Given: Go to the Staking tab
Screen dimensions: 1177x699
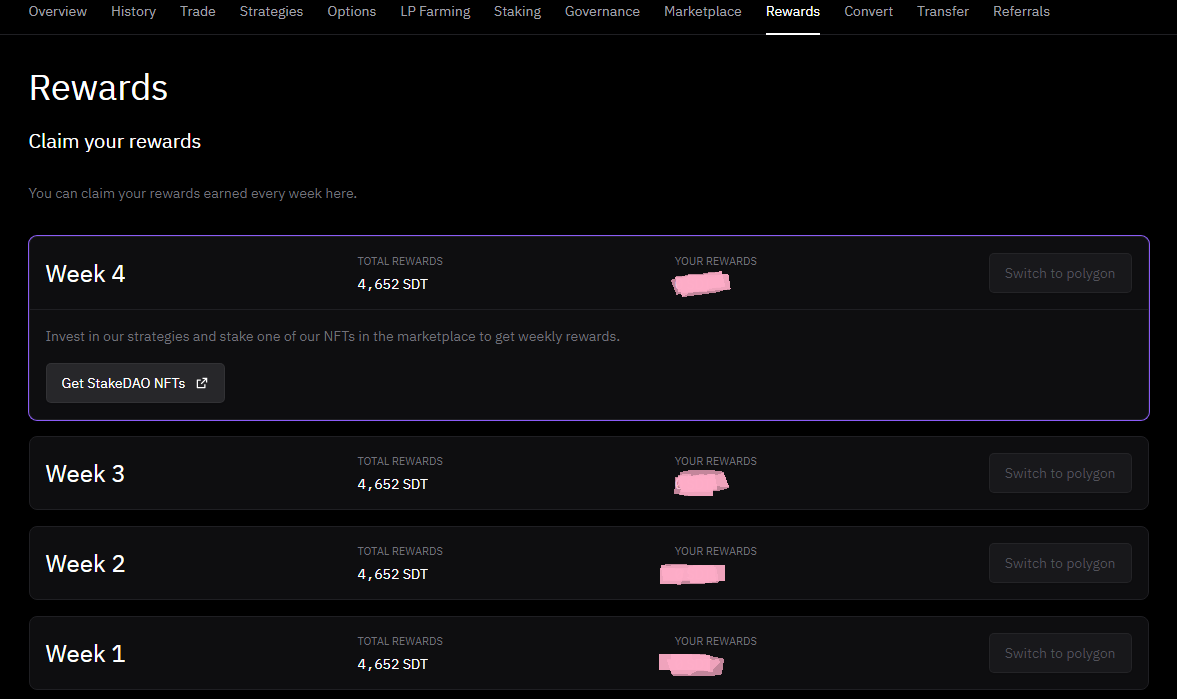Looking at the screenshot, I should pyautogui.click(x=517, y=11).
